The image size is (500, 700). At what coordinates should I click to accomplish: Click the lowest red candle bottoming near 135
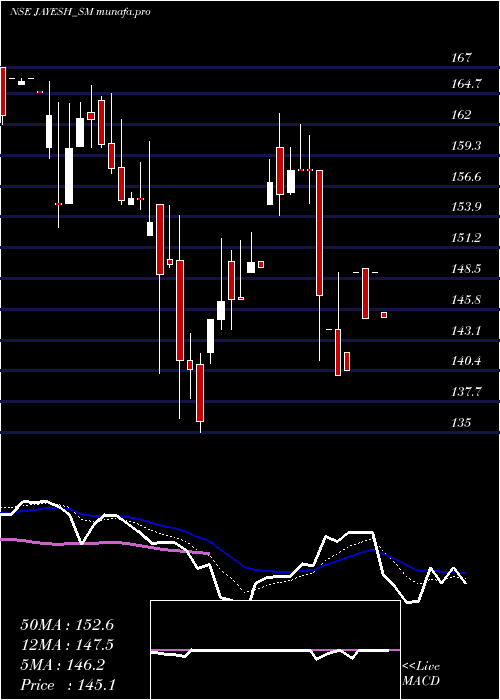[x=200, y=393]
